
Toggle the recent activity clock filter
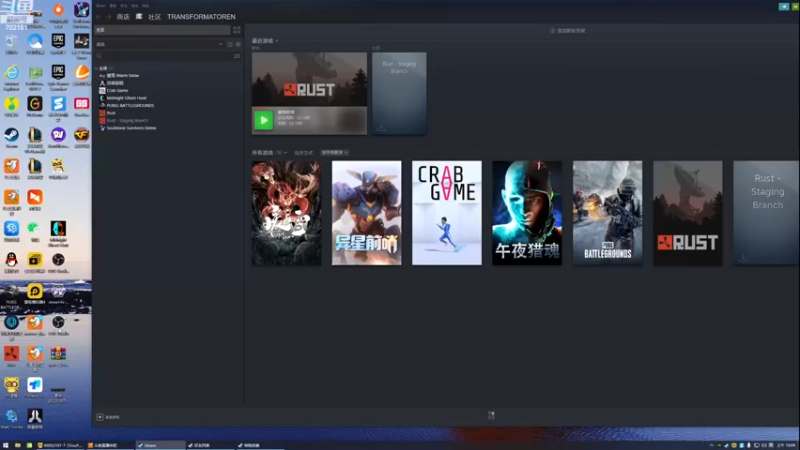[230, 44]
